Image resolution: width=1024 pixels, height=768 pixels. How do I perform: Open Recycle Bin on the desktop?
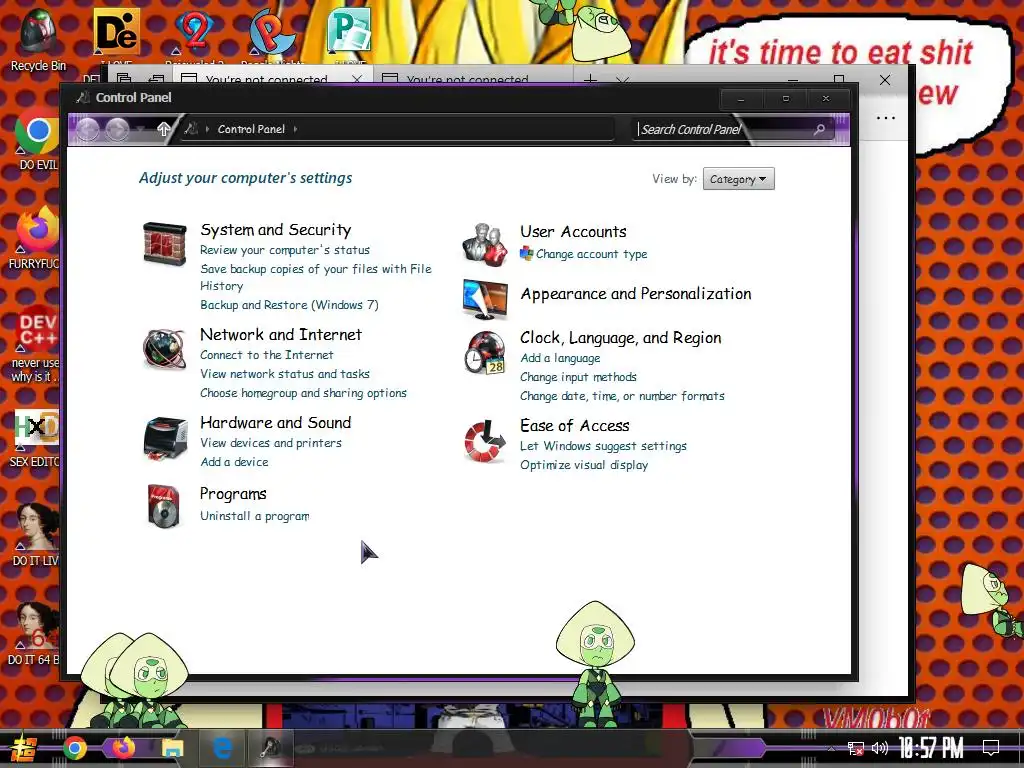(x=38, y=39)
